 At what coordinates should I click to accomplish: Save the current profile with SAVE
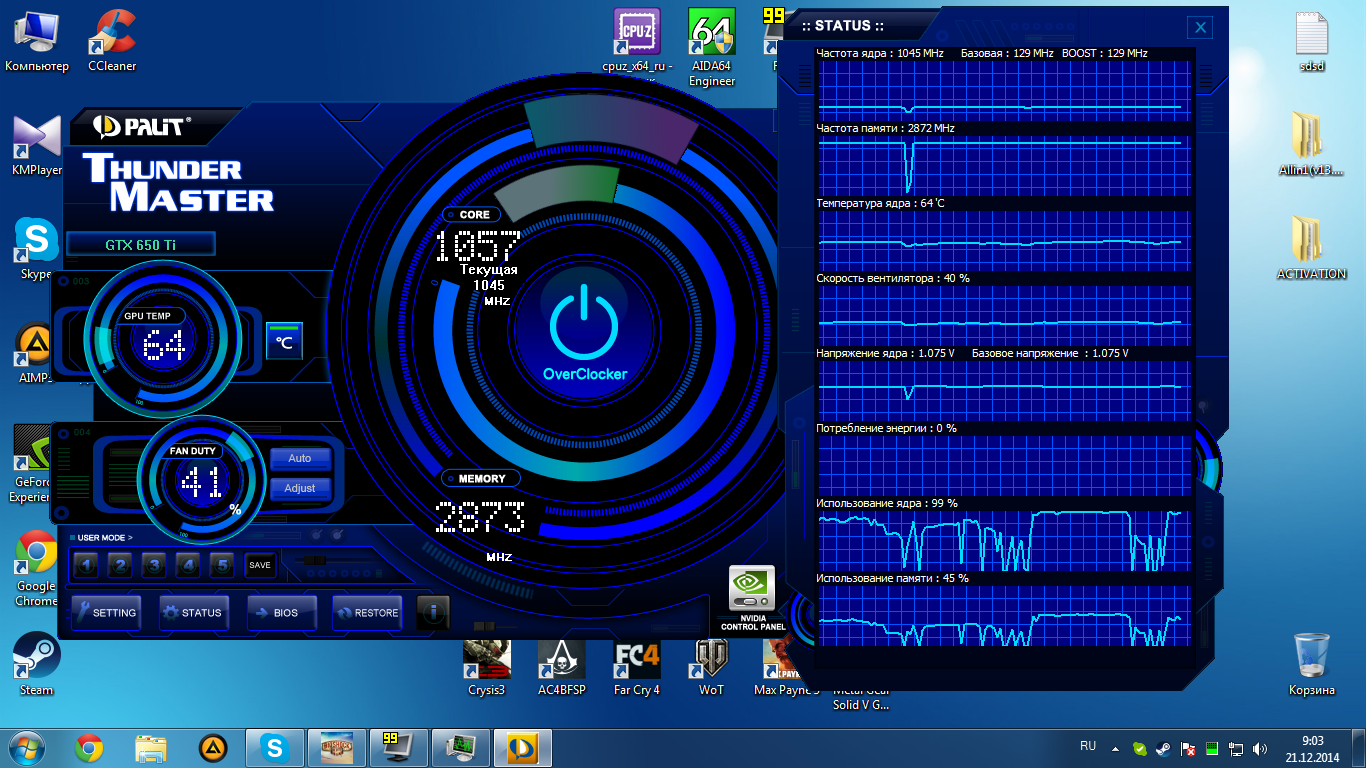tap(260, 565)
